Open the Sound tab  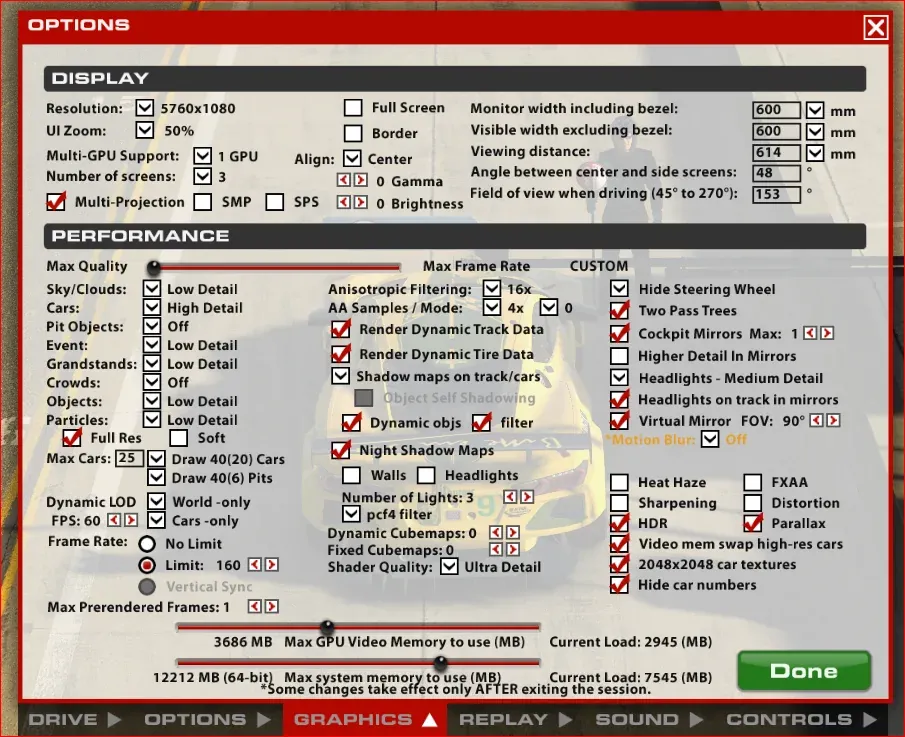pyautogui.click(x=649, y=719)
